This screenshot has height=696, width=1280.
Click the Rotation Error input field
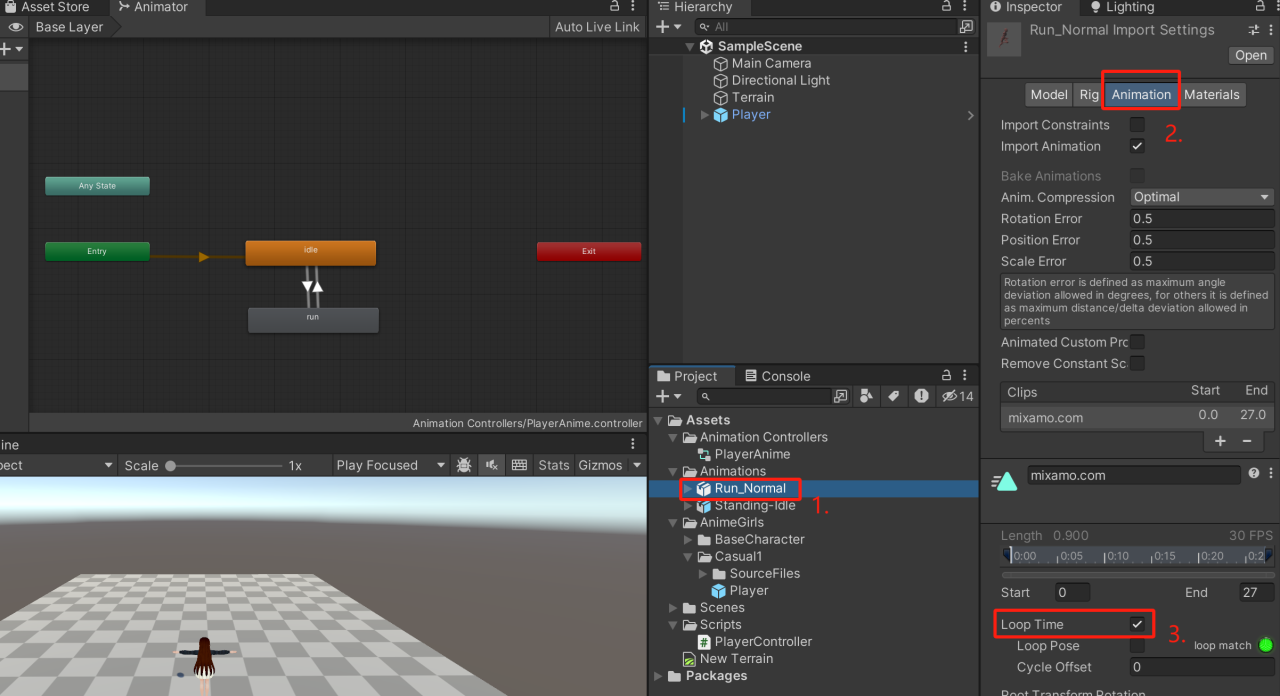[x=1202, y=218]
